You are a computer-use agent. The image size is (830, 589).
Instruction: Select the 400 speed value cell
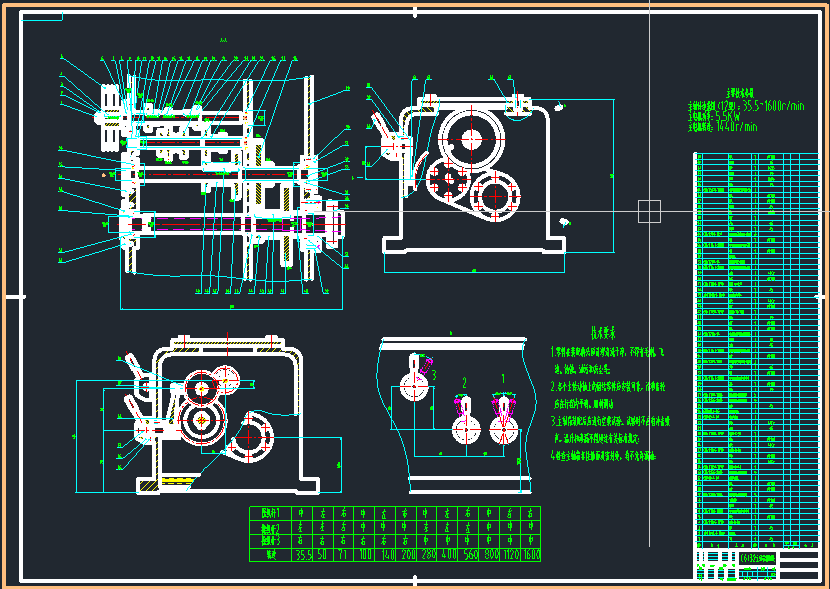[447, 555]
